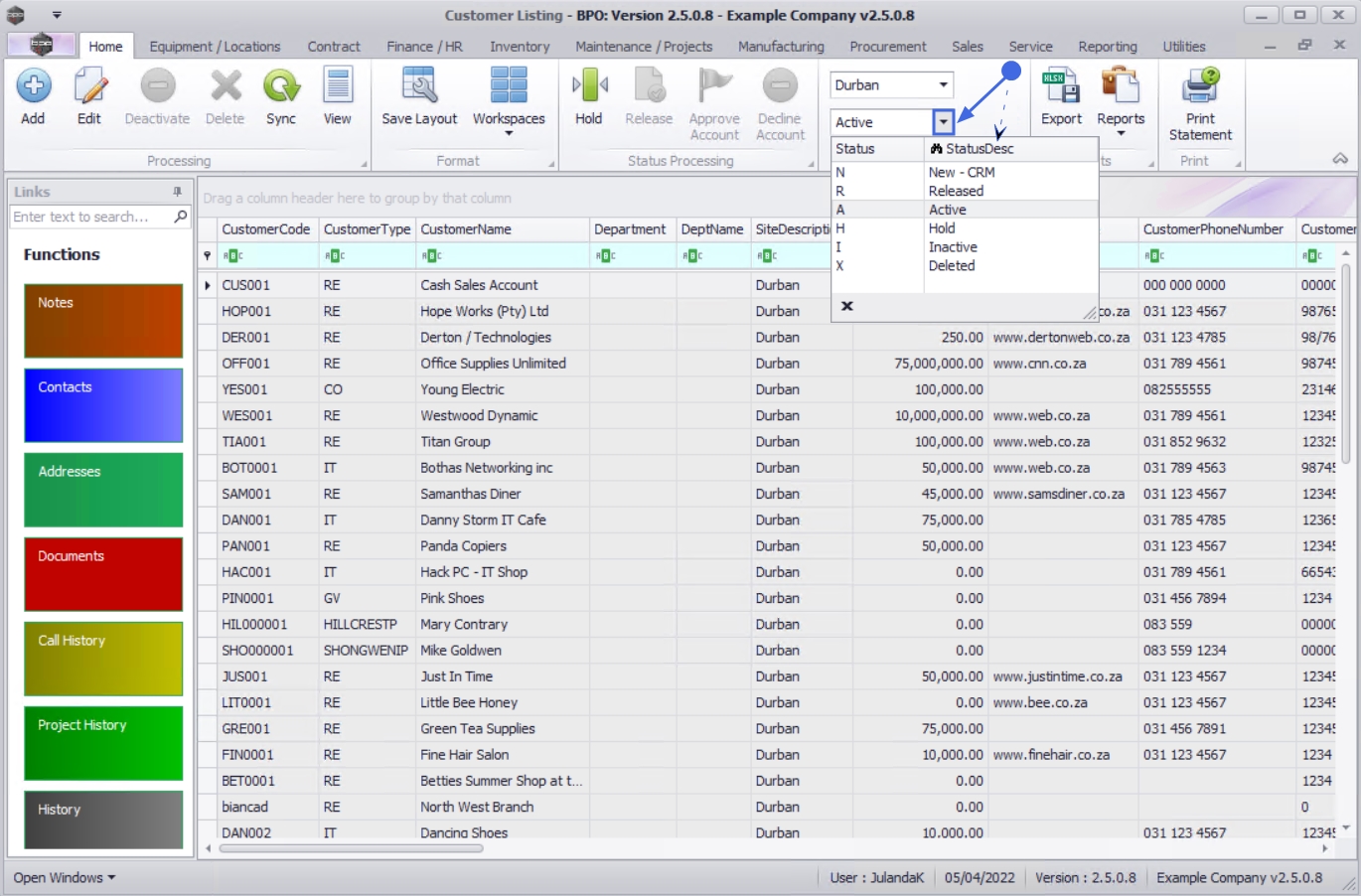
Task: Click the Hold status icon
Action: click(x=589, y=86)
